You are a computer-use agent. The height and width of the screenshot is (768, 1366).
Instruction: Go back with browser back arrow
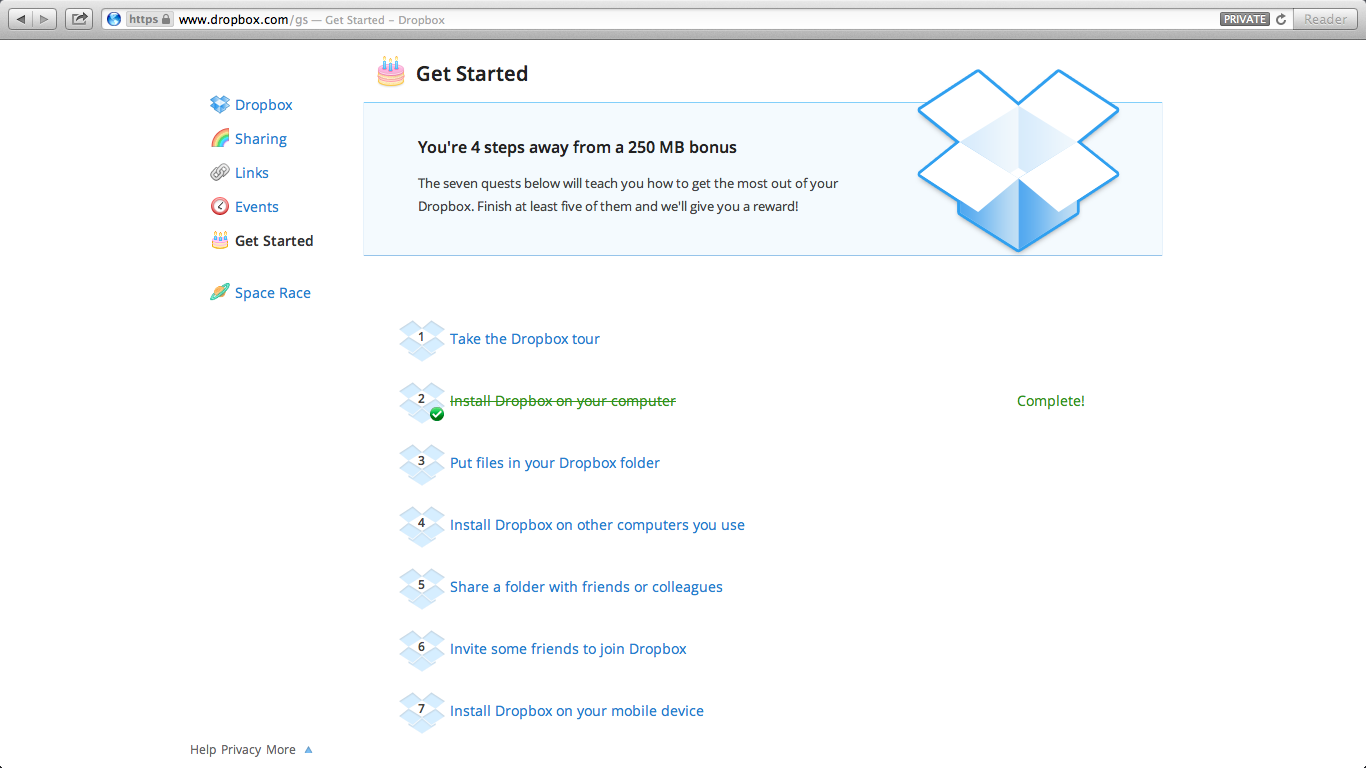[21, 19]
